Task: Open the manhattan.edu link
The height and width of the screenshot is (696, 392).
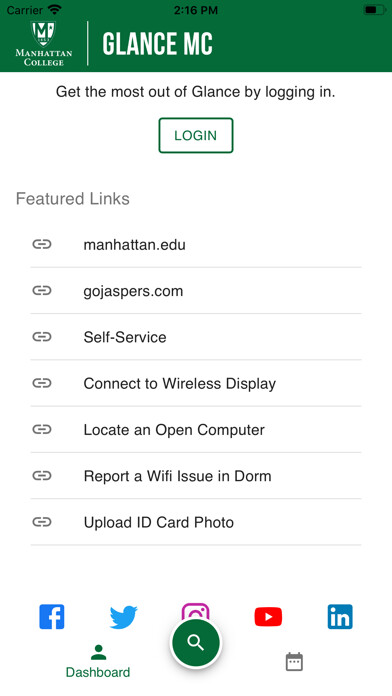Action: pyautogui.click(x=196, y=245)
